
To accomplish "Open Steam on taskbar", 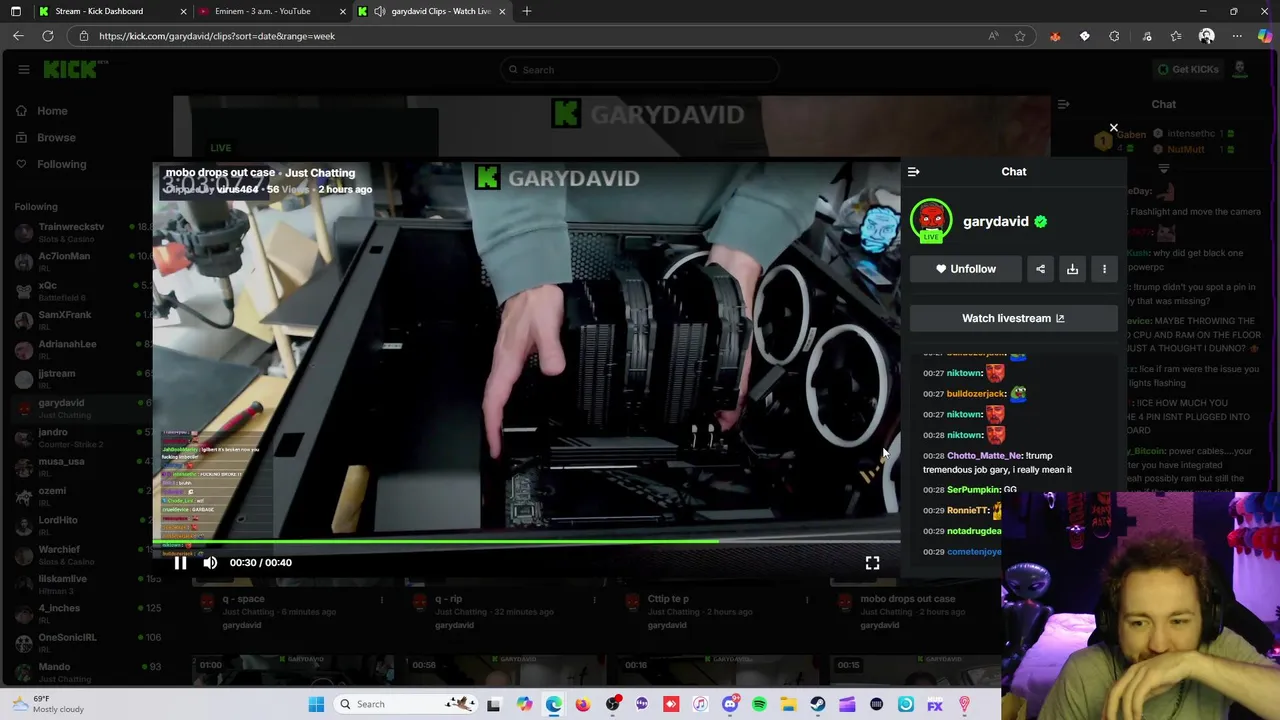I will pyautogui.click(x=818, y=704).
